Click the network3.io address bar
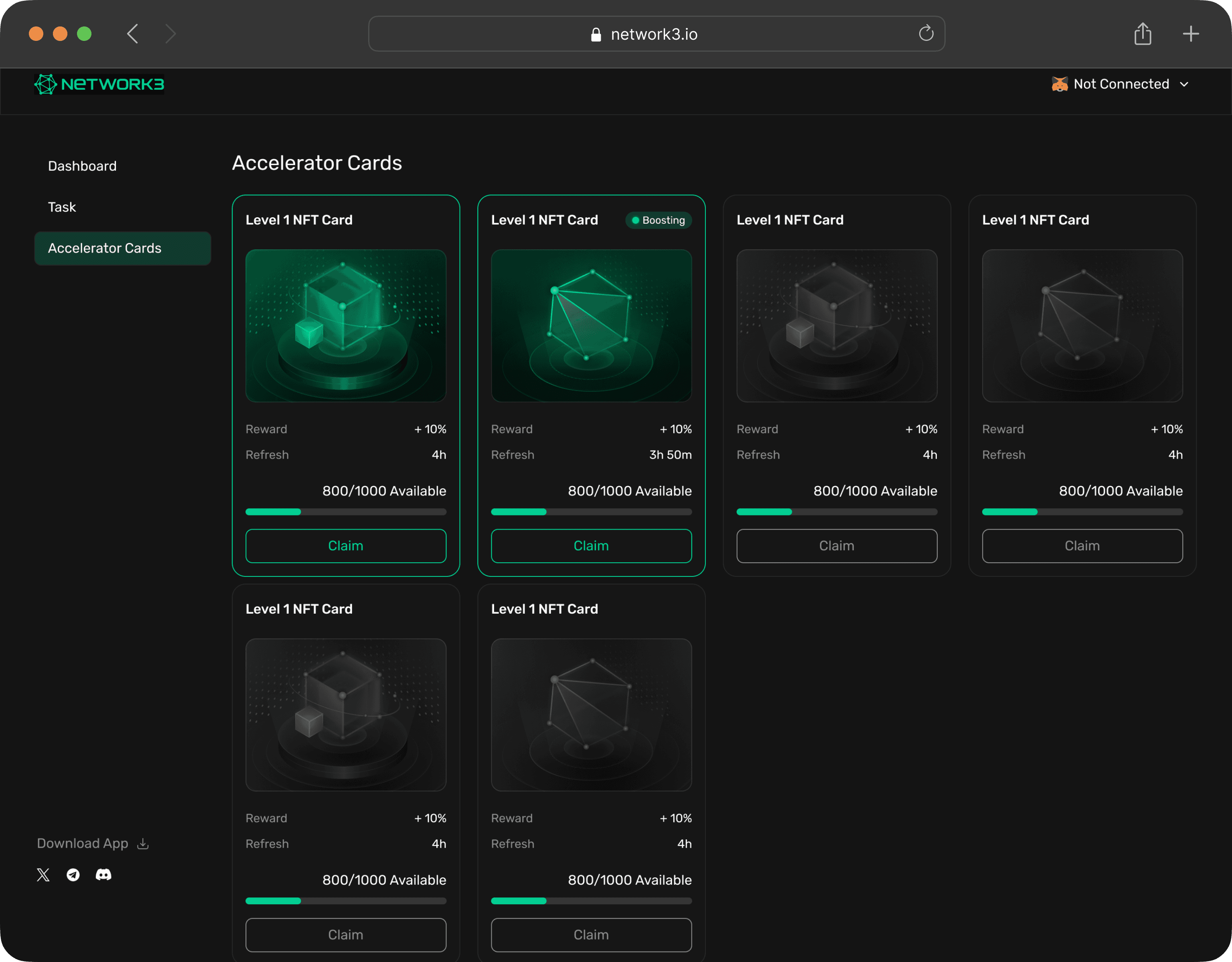This screenshot has height=962, width=1232. tap(654, 34)
